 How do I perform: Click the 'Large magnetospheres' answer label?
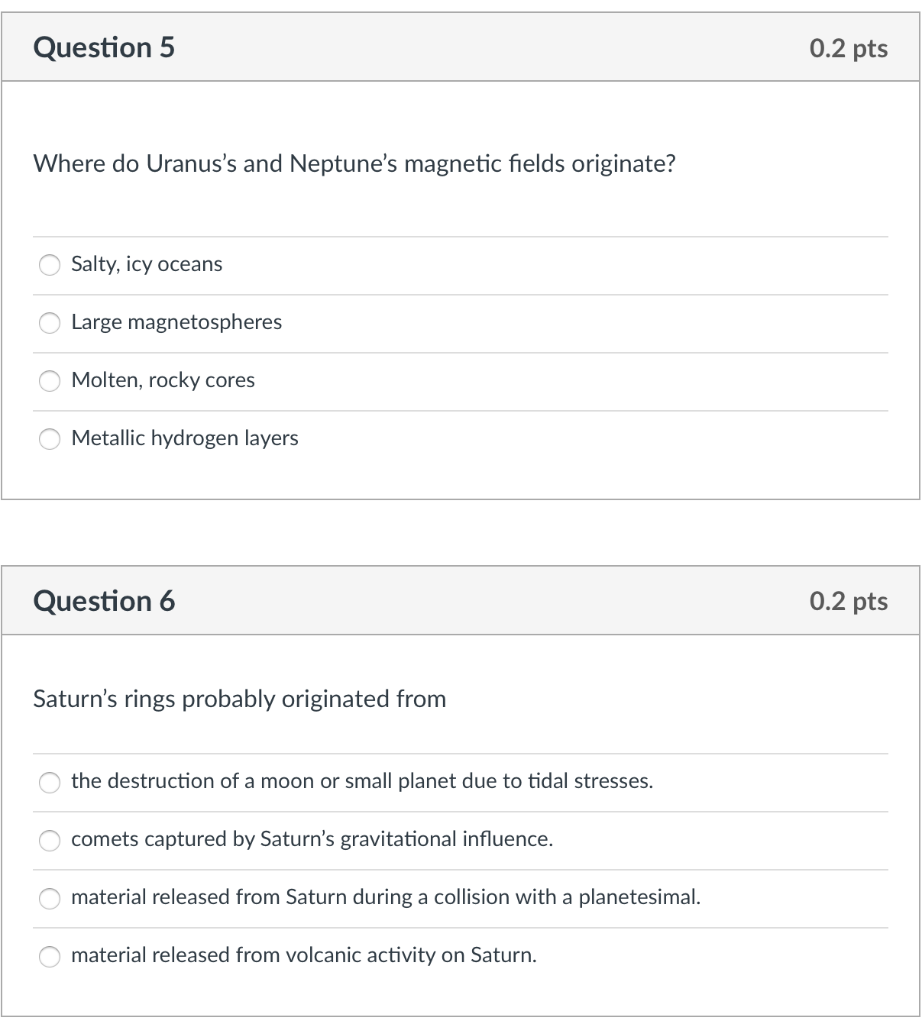[176, 322]
